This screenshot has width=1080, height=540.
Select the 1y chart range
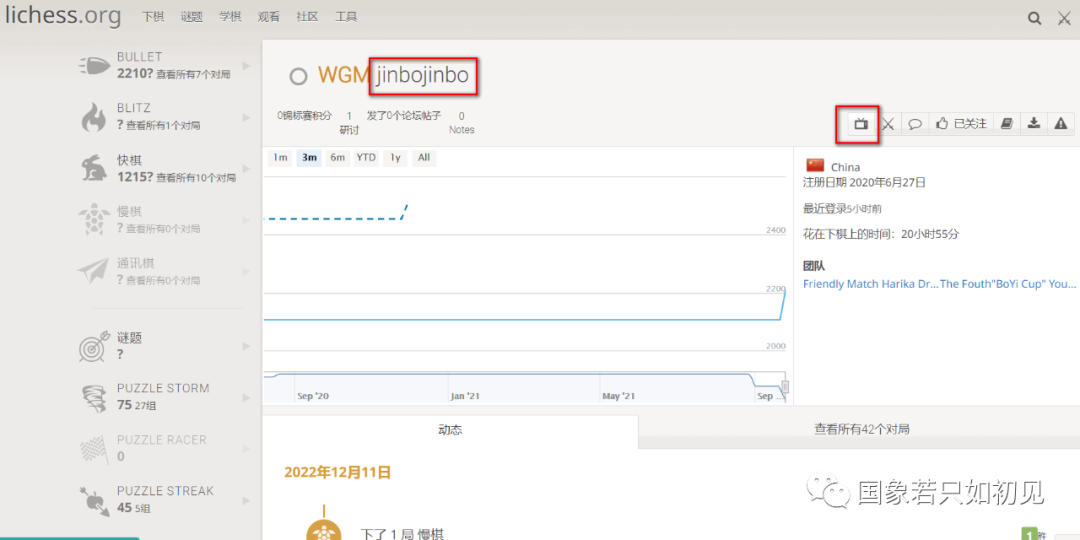(x=395, y=158)
